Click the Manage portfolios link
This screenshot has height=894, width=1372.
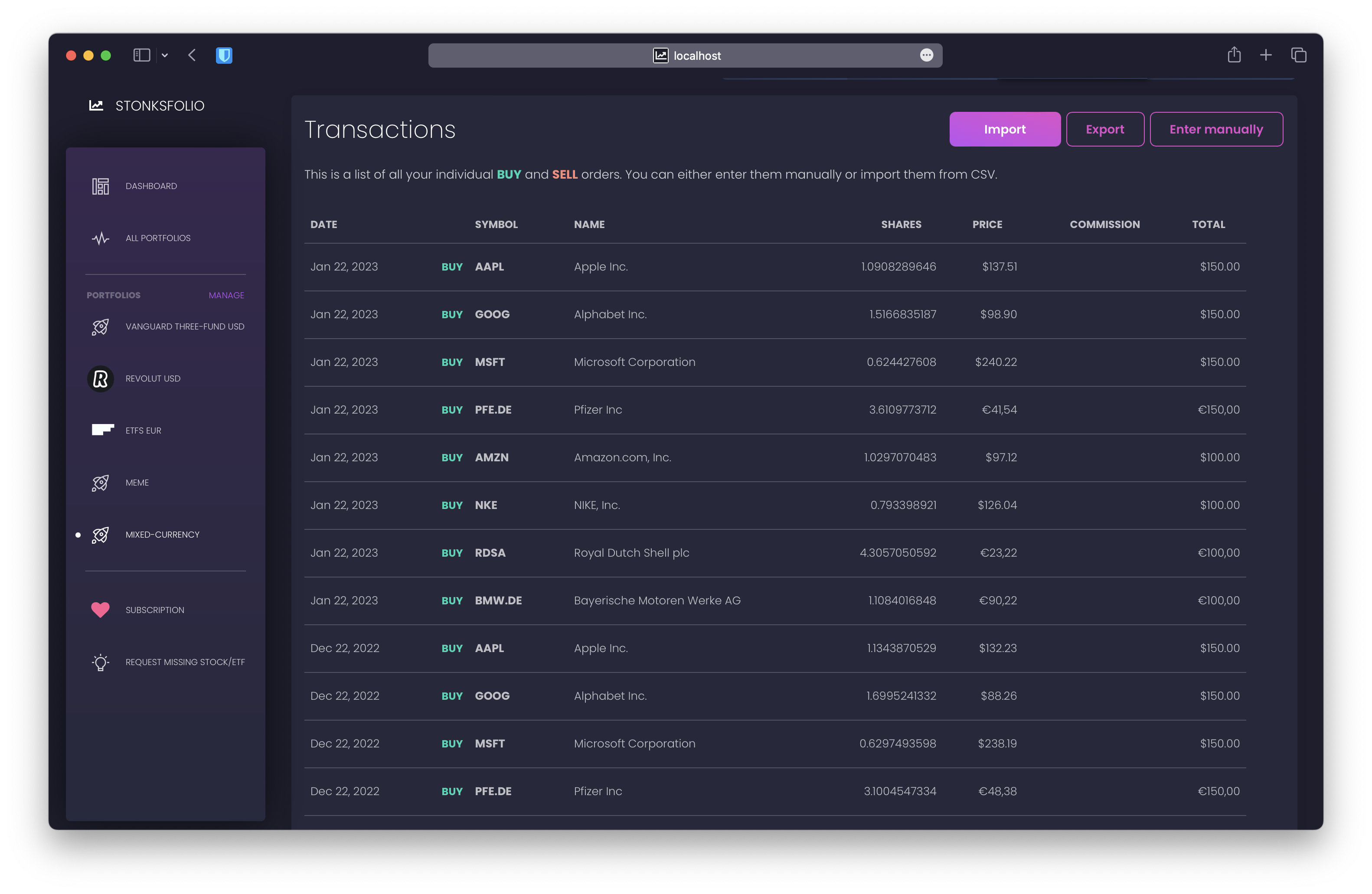pos(226,295)
